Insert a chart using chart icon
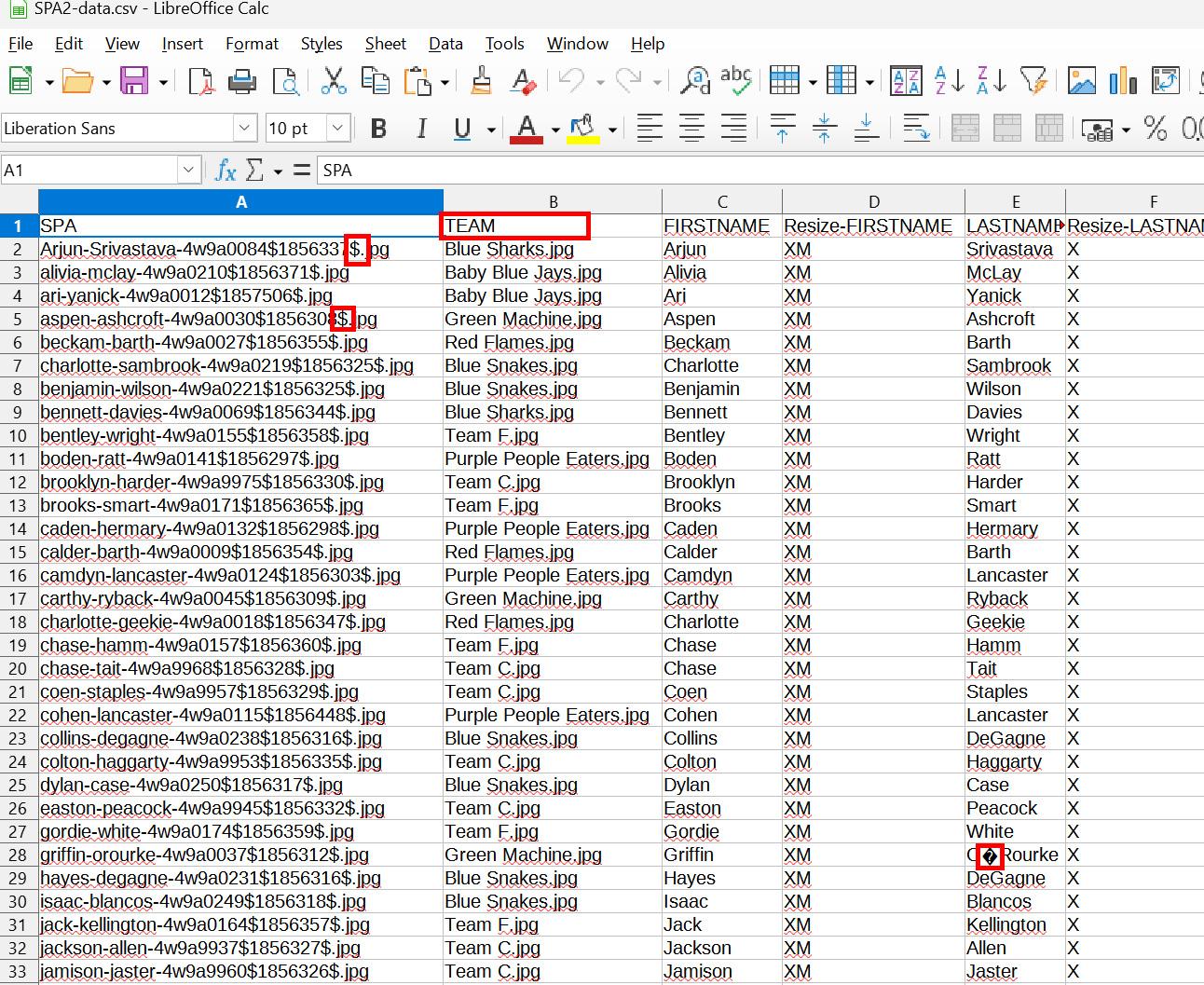1204x985 pixels. [1123, 82]
